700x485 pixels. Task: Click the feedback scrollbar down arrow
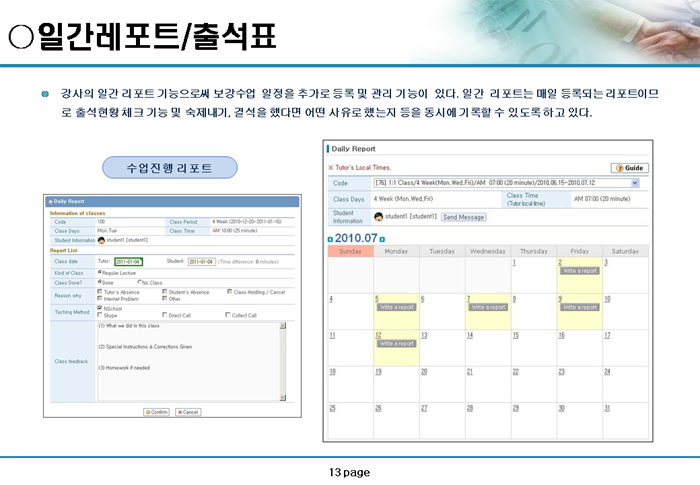click(283, 397)
